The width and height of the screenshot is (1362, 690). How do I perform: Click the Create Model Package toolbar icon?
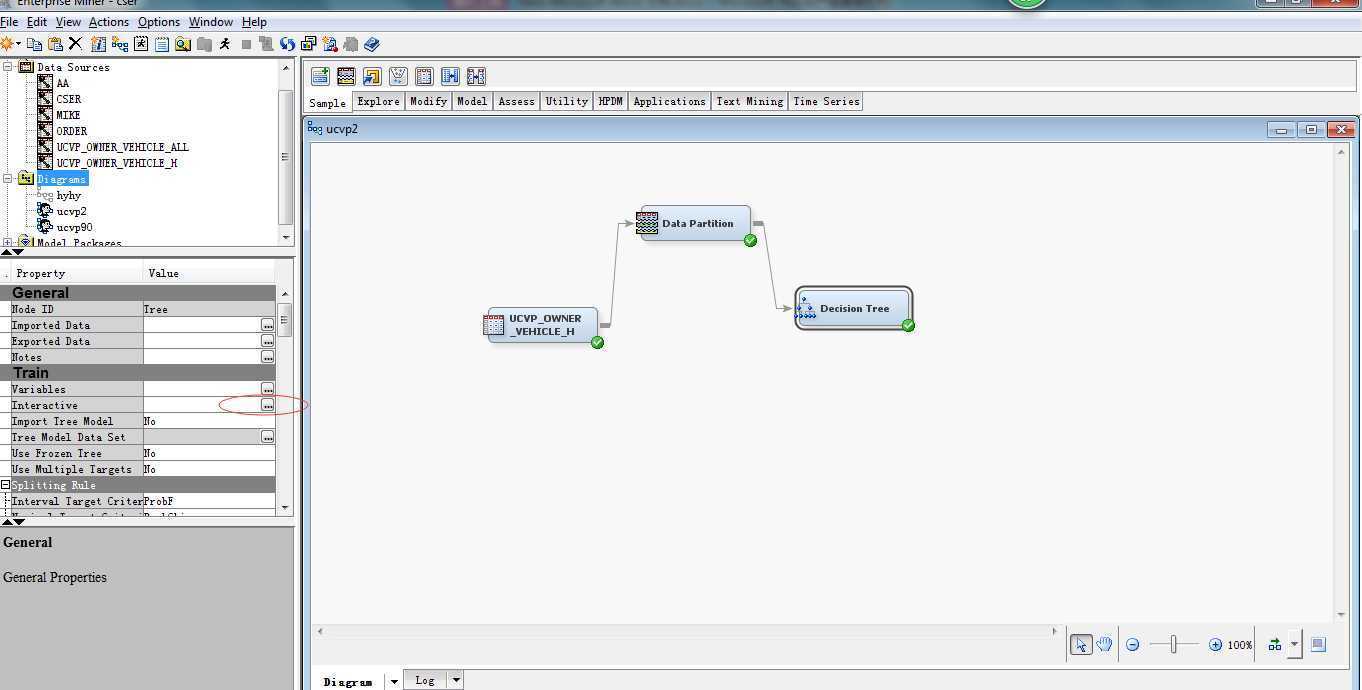coord(329,44)
